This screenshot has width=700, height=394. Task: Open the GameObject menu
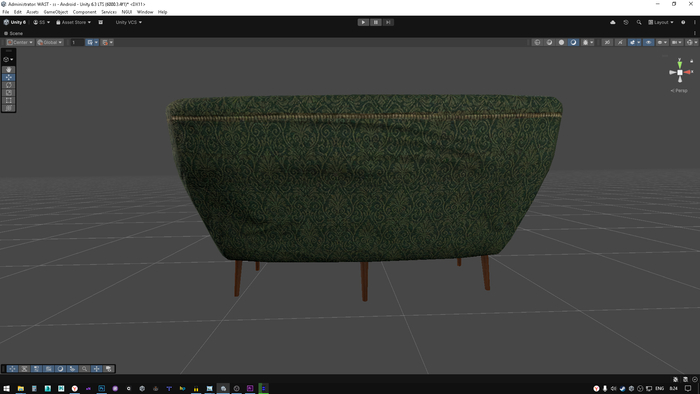click(x=56, y=12)
